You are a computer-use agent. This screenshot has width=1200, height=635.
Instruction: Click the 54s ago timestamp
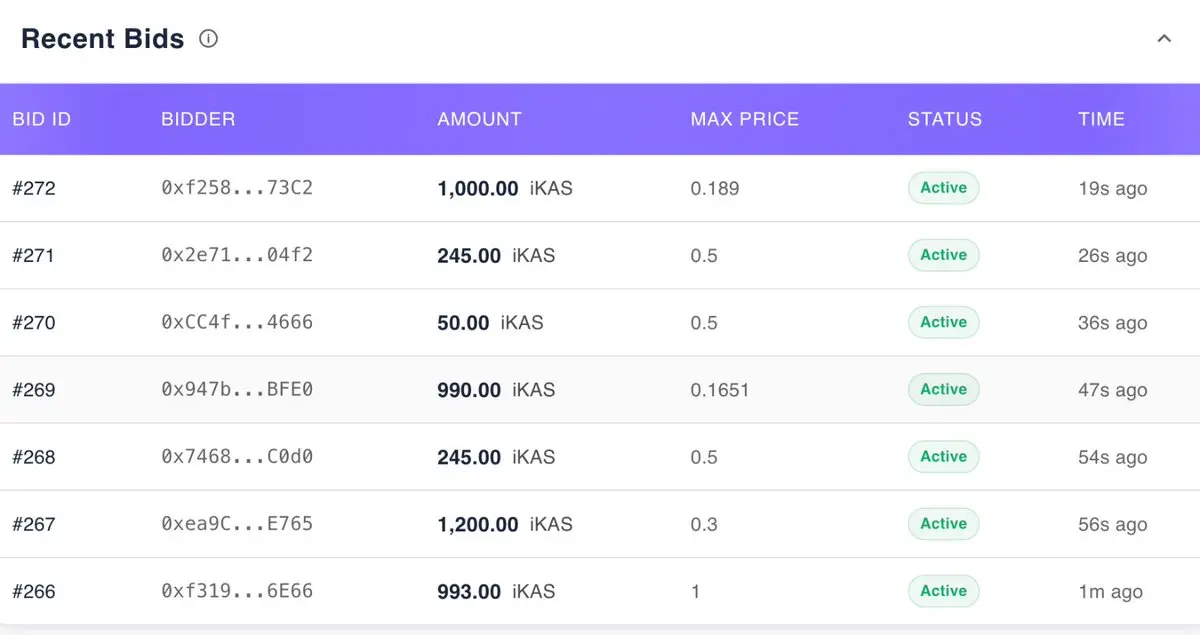[1112, 457]
